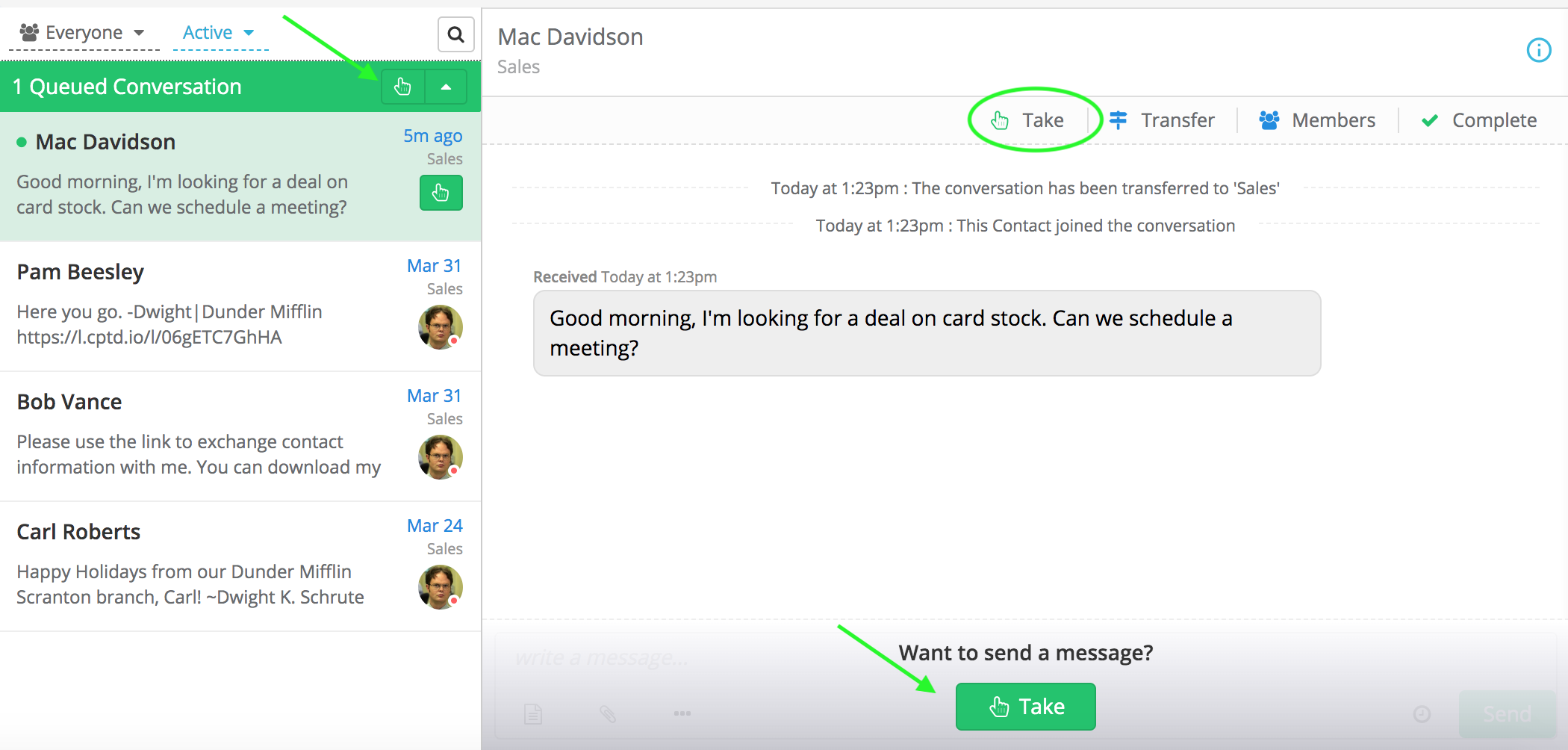
Task: Collapse the Queued Conversation section
Action: point(446,87)
